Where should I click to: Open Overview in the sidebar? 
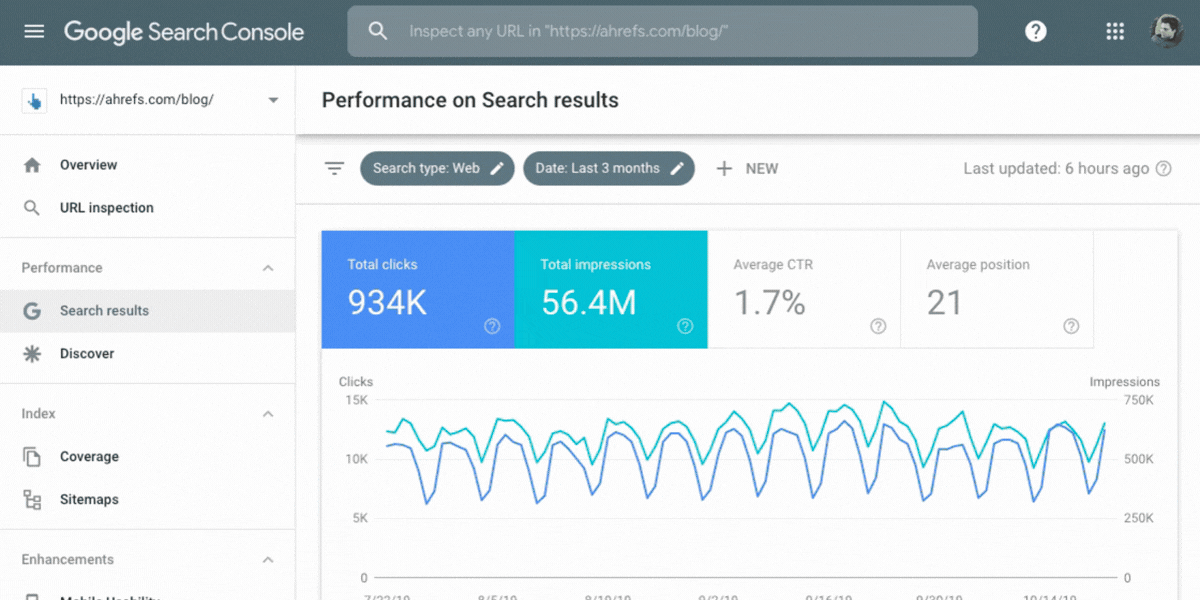coord(147,165)
